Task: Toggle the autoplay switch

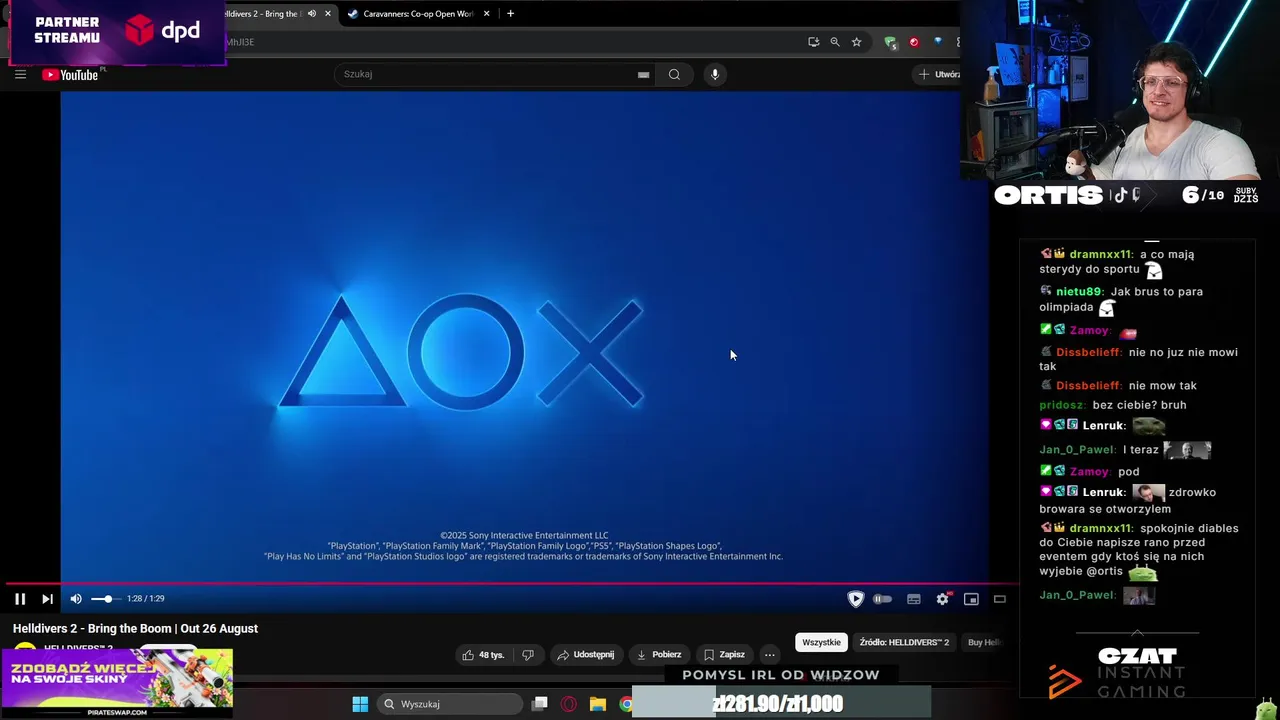Action: click(882, 599)
